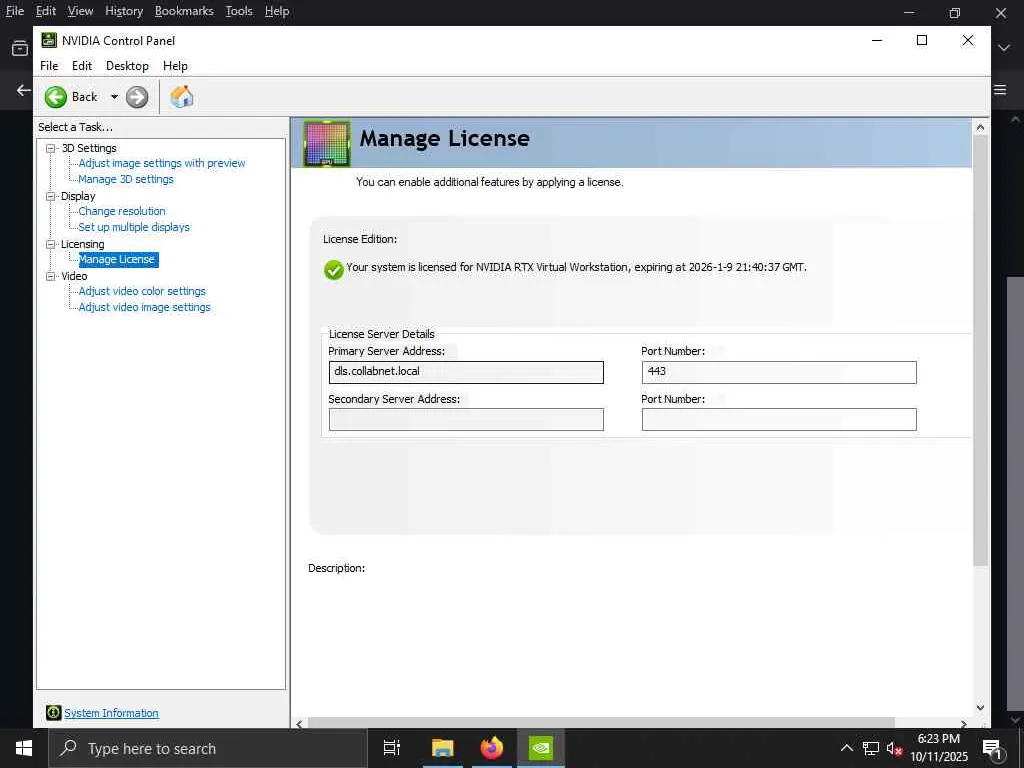Click the Manage License GPU header icon
This screenshot has width=1024, height=768.
pos(327,143)
